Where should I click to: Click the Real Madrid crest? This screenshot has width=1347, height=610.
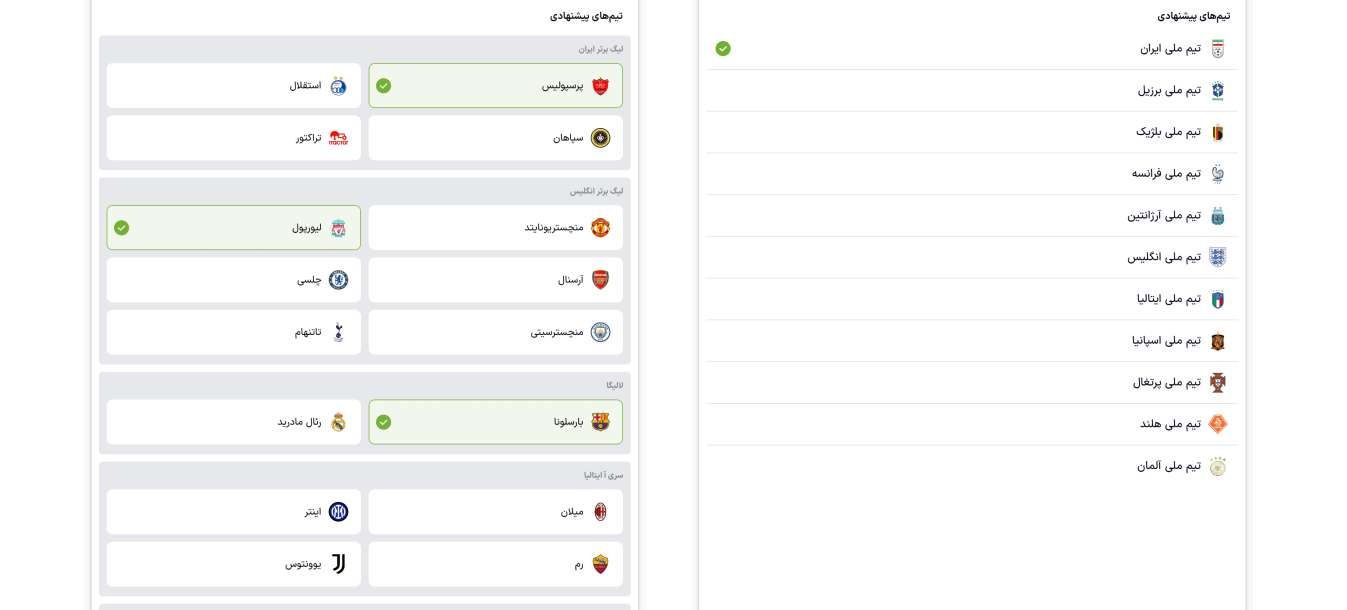[x=338, y=422]
